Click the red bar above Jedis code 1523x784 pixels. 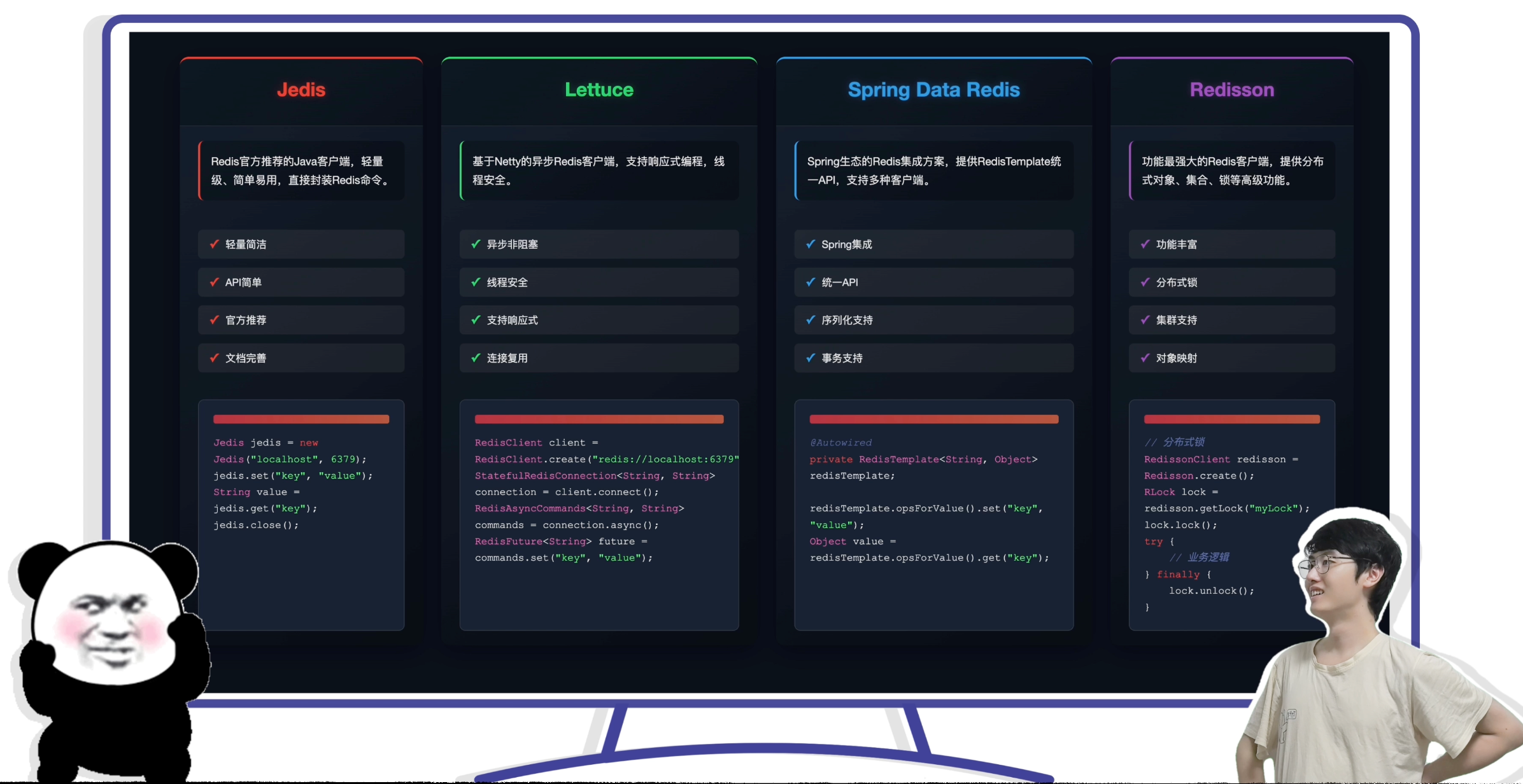click(x=301, y=419)
